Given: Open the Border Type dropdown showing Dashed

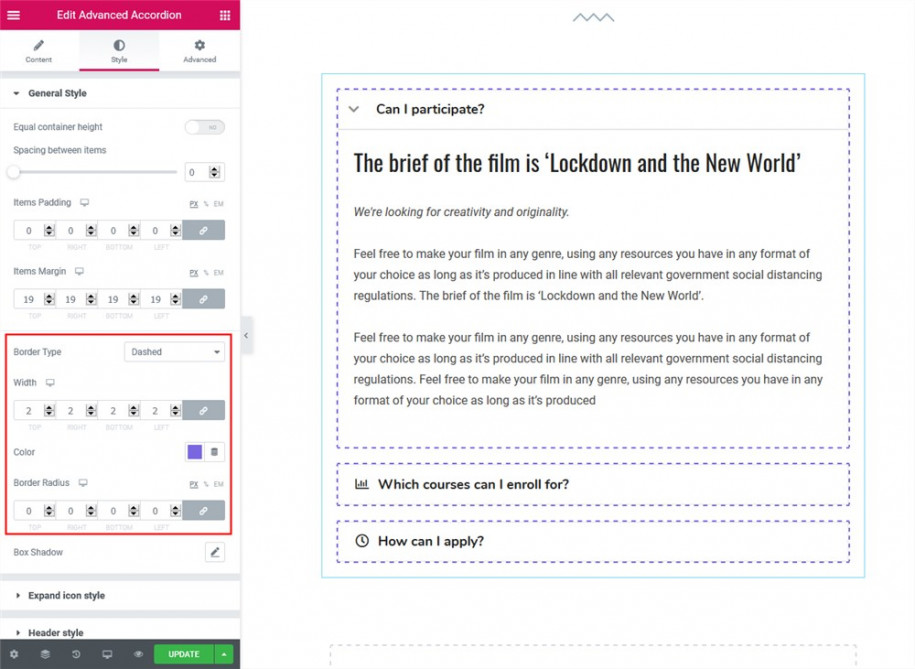Looking at the screenshot, I should [175, 351].
